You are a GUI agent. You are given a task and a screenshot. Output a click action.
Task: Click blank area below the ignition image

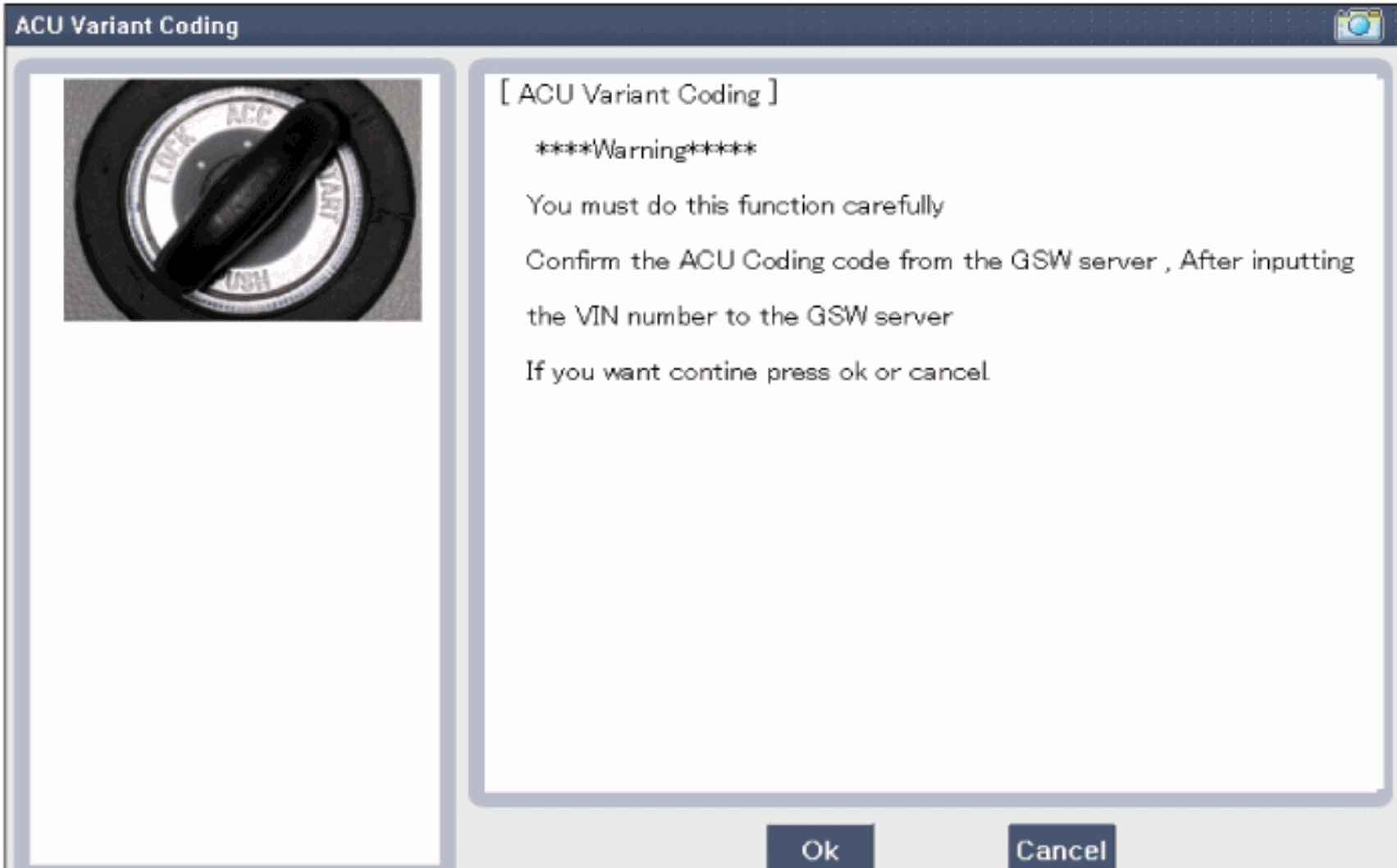tap(234, 574)
